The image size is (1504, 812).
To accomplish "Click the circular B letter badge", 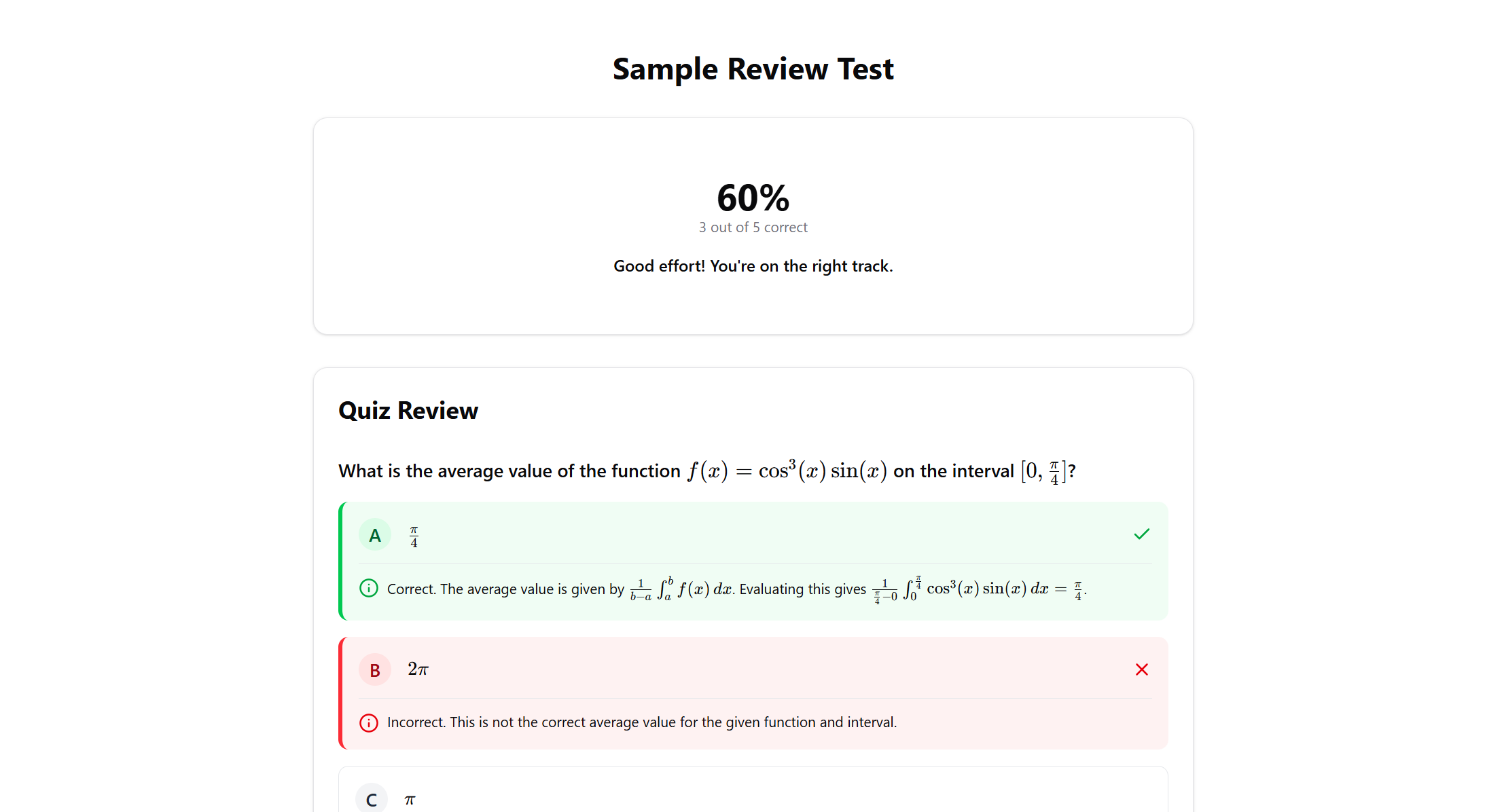I will point(374,670).
